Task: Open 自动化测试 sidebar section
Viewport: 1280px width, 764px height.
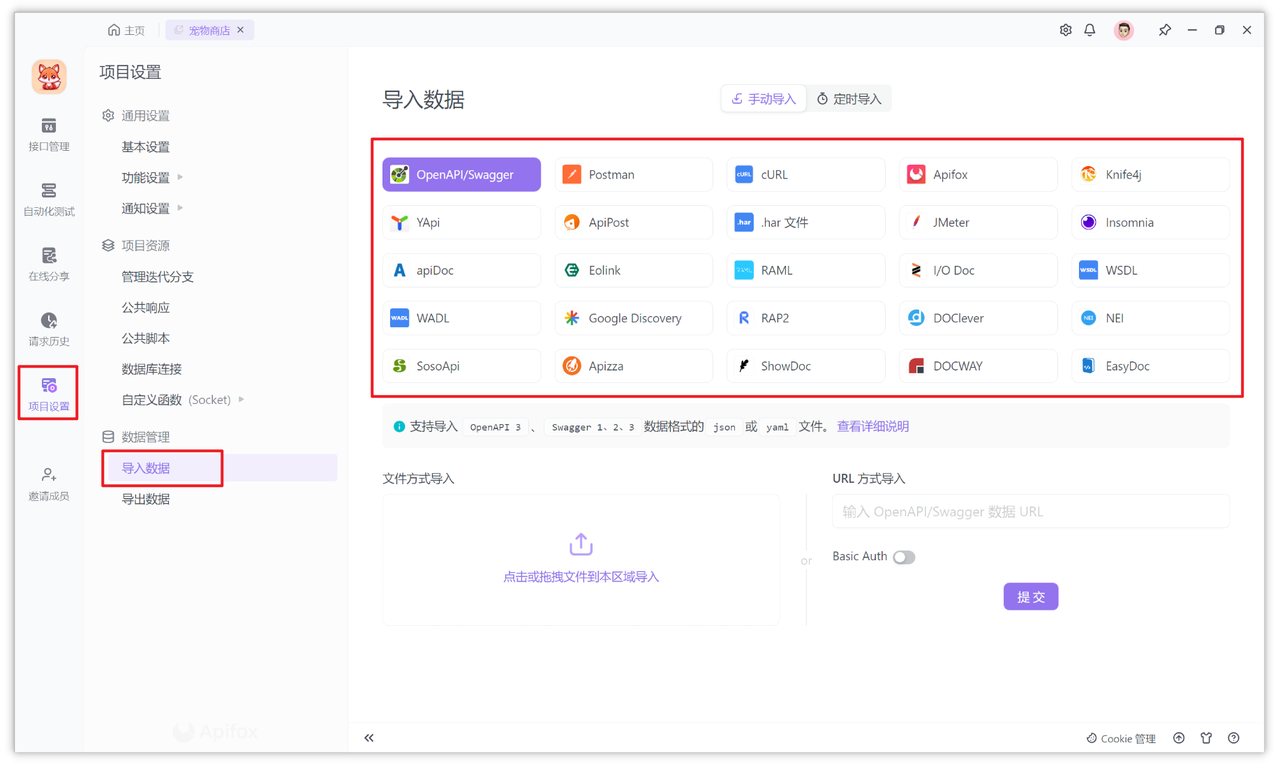Action: [x=48, y=200]
